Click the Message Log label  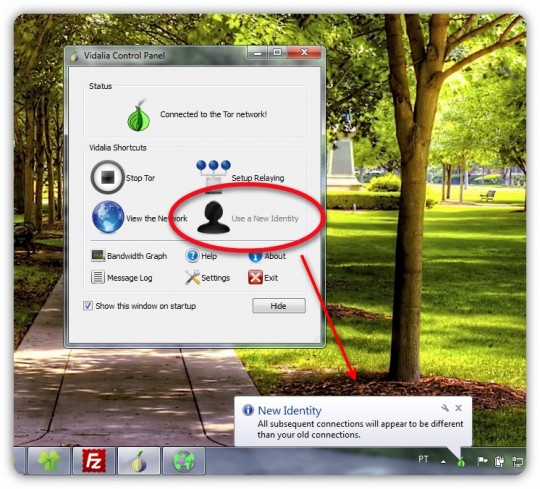pos(129,278)
